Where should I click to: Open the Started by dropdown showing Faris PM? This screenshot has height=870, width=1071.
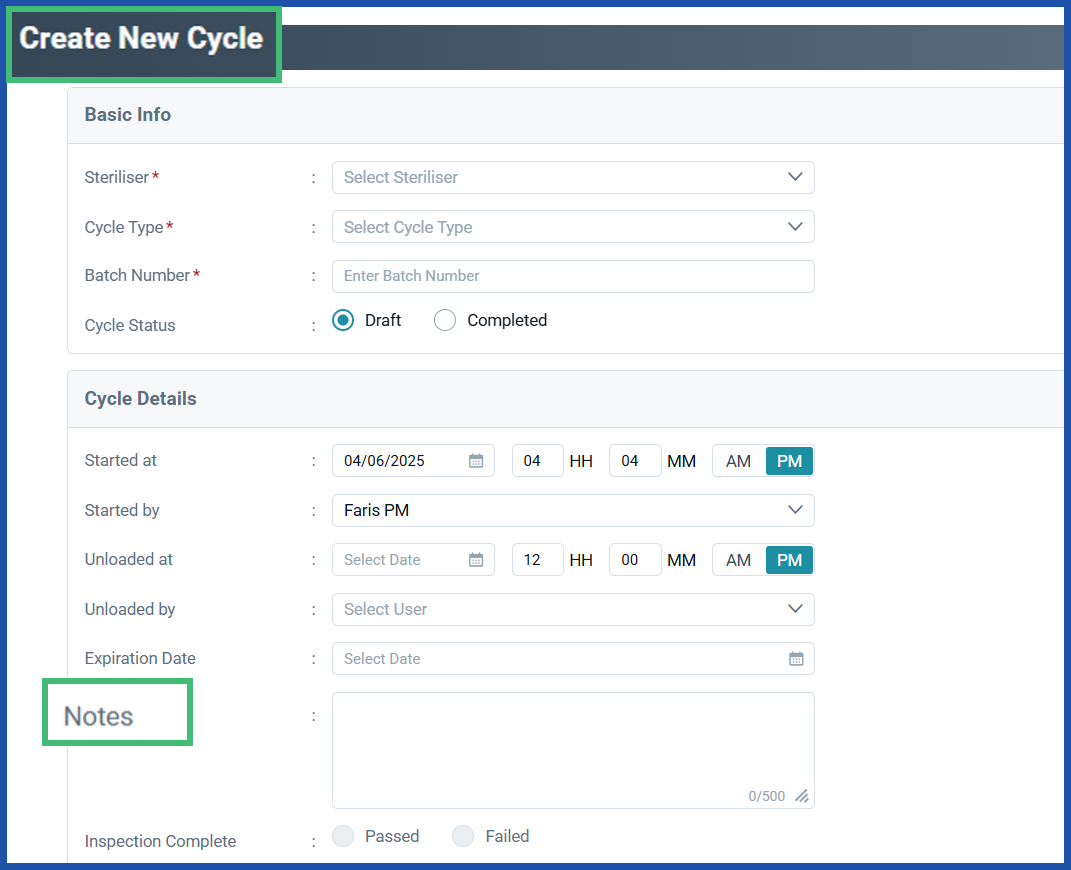point(573,510)
